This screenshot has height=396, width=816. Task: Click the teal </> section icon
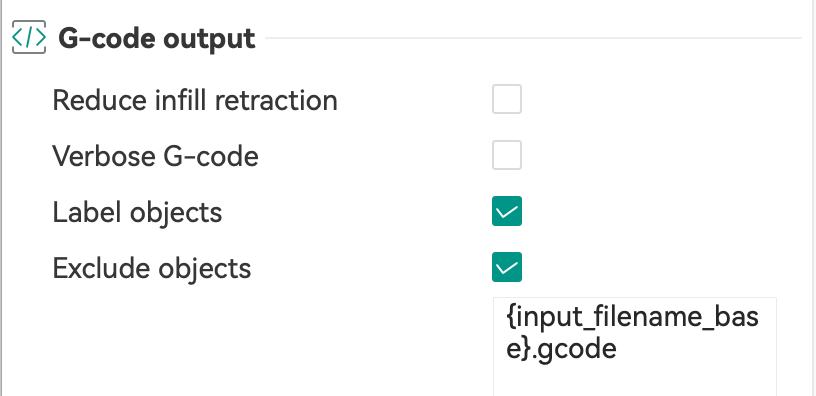tap(29, 37)
